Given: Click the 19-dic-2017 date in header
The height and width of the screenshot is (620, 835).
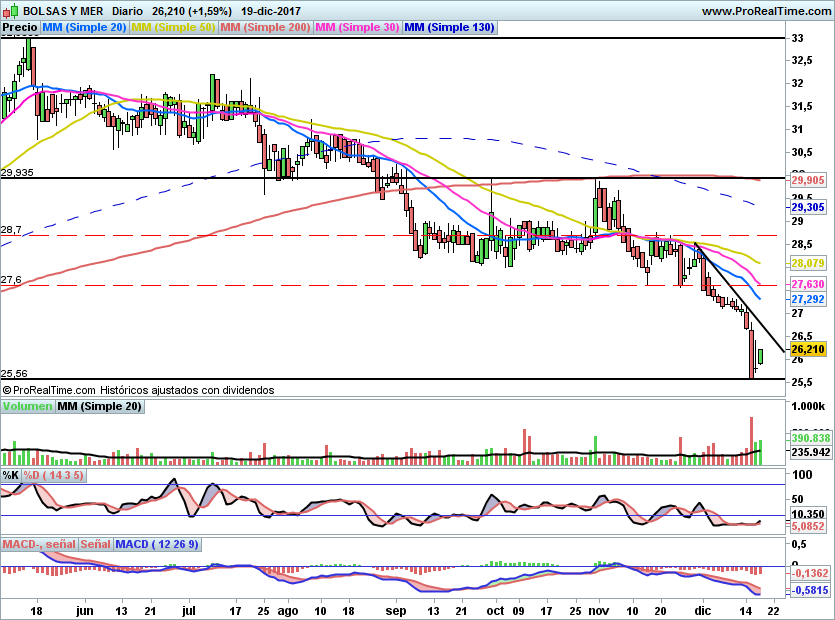Looking at the screenshot, I should [271, 11].
